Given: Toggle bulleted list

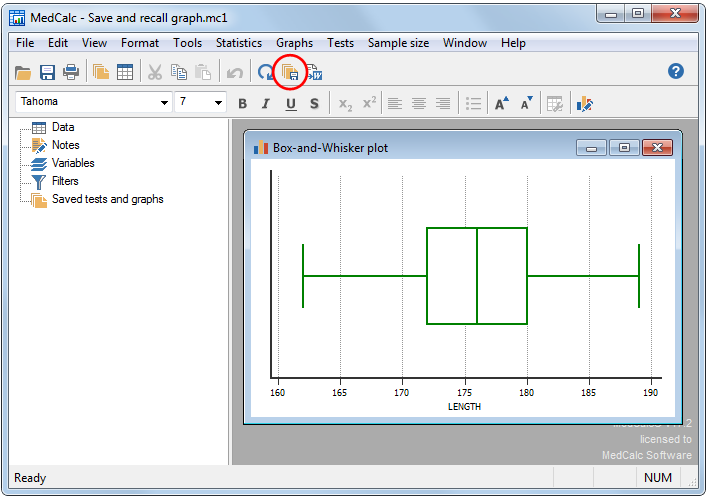Looking at the screenshot, I should coord(473,104).
